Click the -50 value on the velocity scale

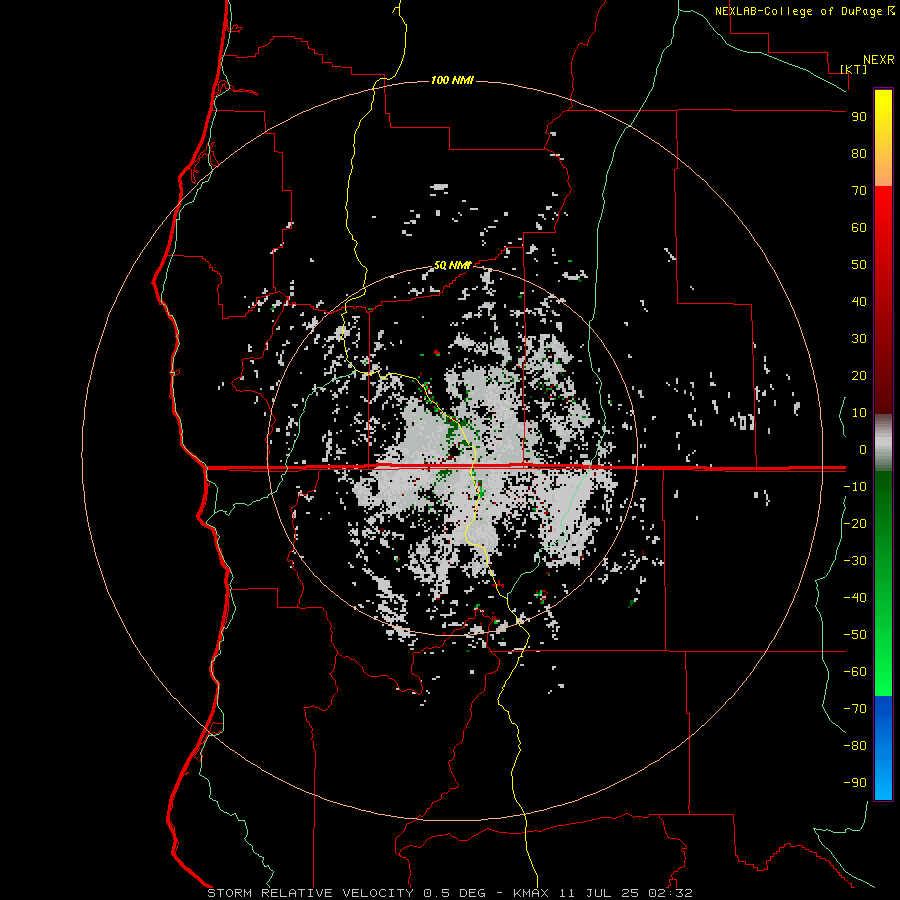[x=855, y=634]
